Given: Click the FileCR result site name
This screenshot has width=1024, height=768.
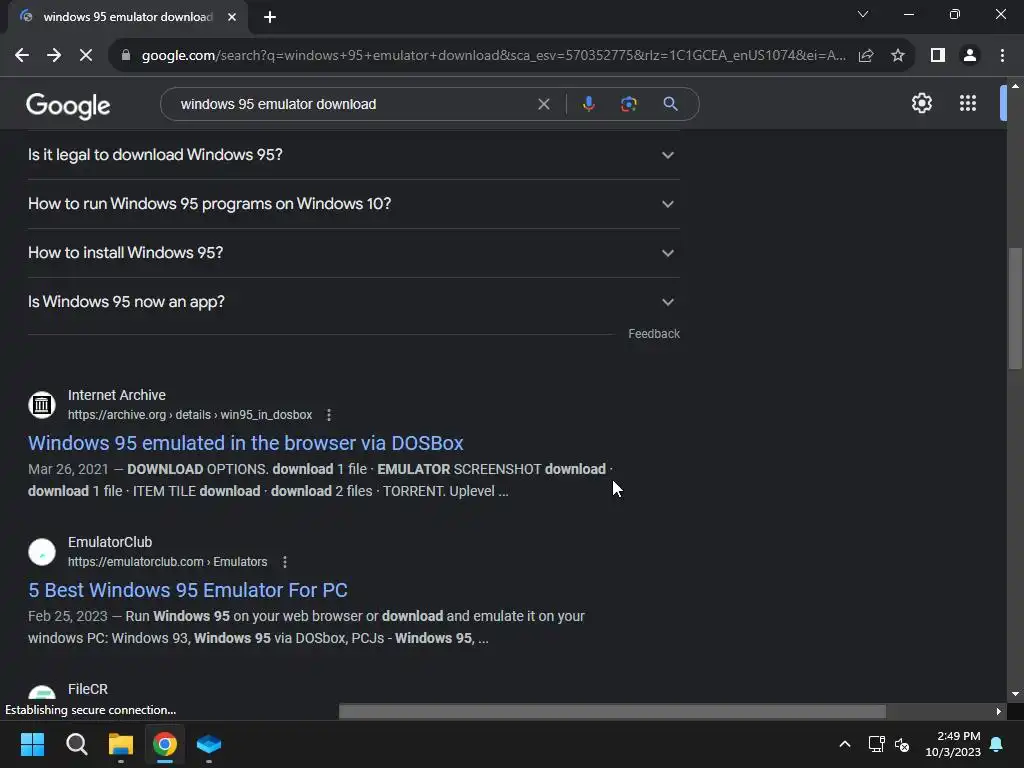Looking at the screenshot, I should pyautogui.click(x=88, y=689).
